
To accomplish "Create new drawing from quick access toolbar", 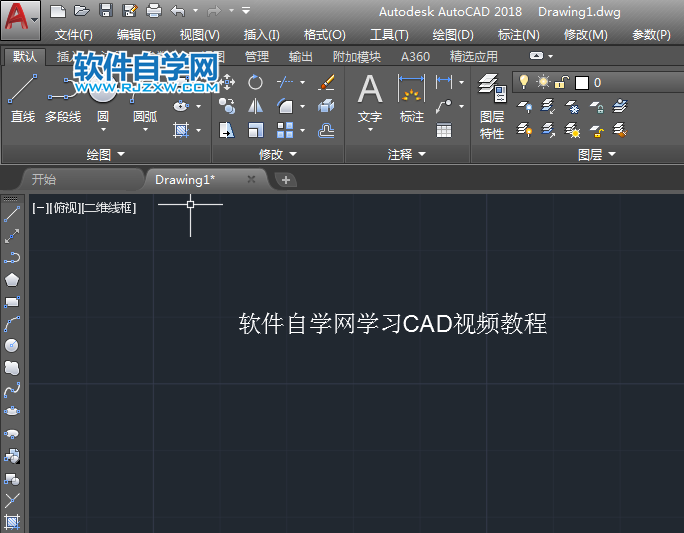I will [58, 10].
